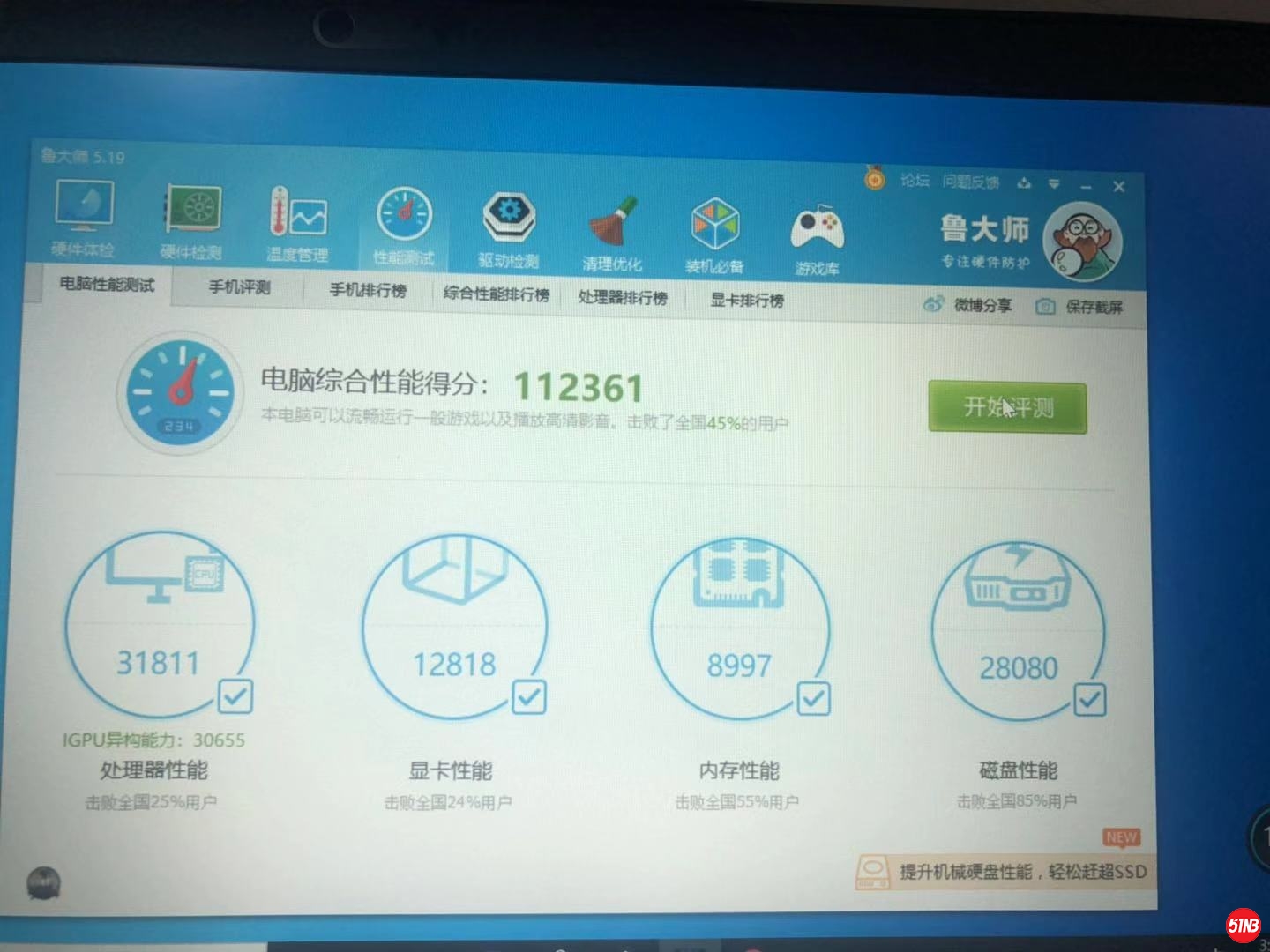Open the 游戏库 game library icon

pos(818,240)
